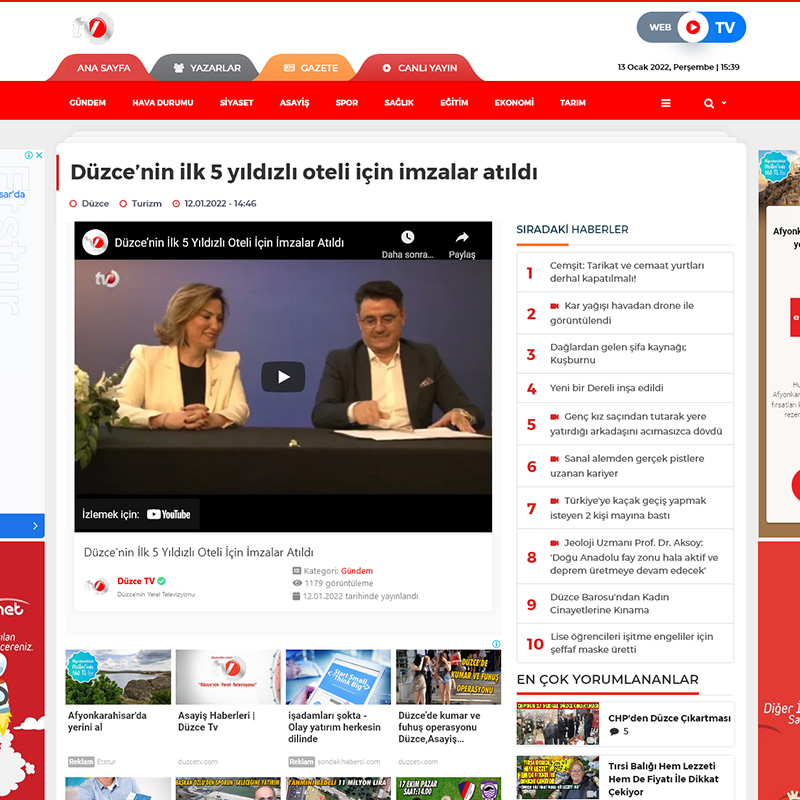Open video on YouTube via "İzlemek için"
The width and height of the screenshot is (800, 800).
click(137, 514)
